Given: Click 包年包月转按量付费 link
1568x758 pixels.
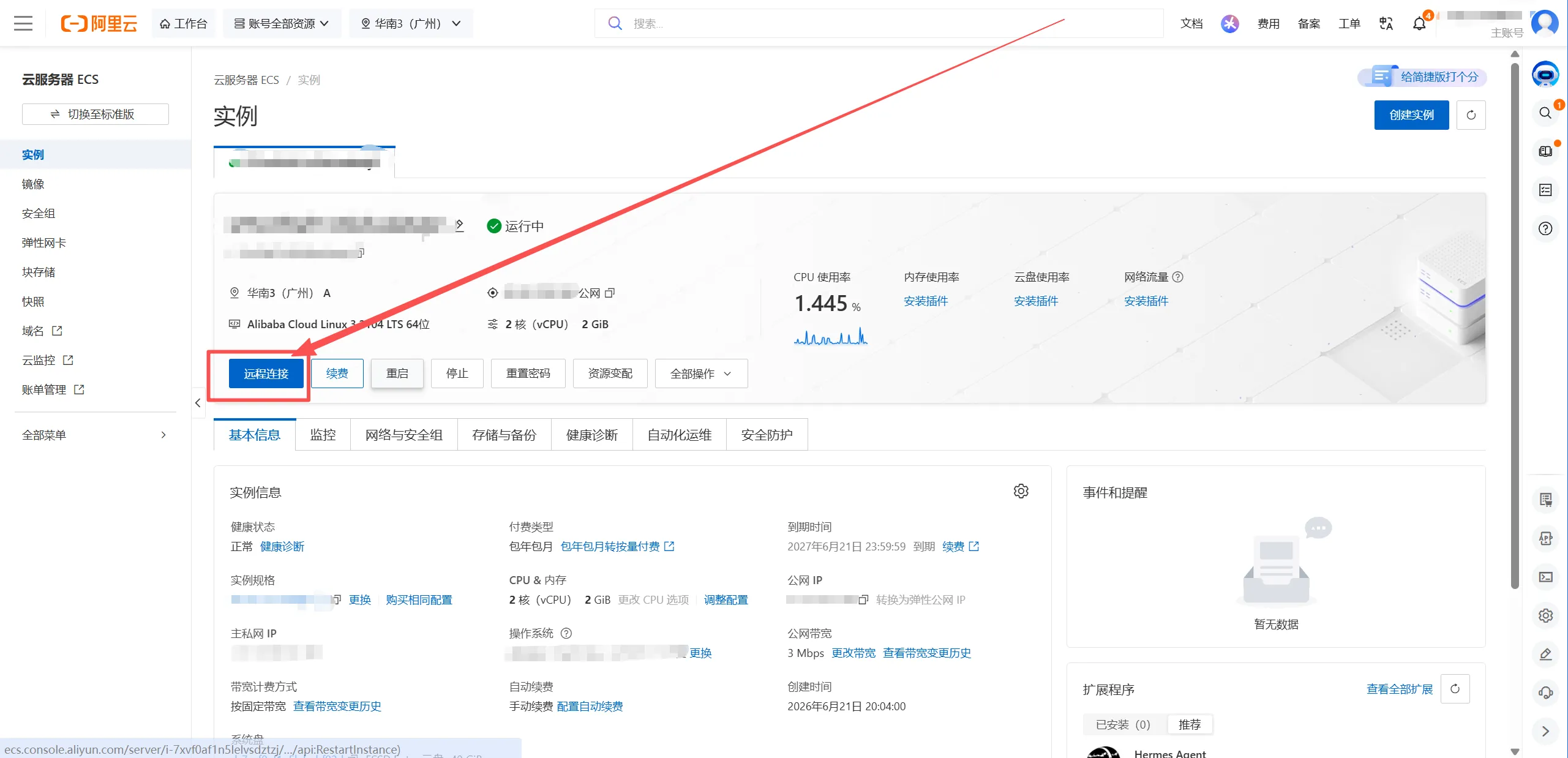Looking at the screenshot, I should (x=617, y=547).
